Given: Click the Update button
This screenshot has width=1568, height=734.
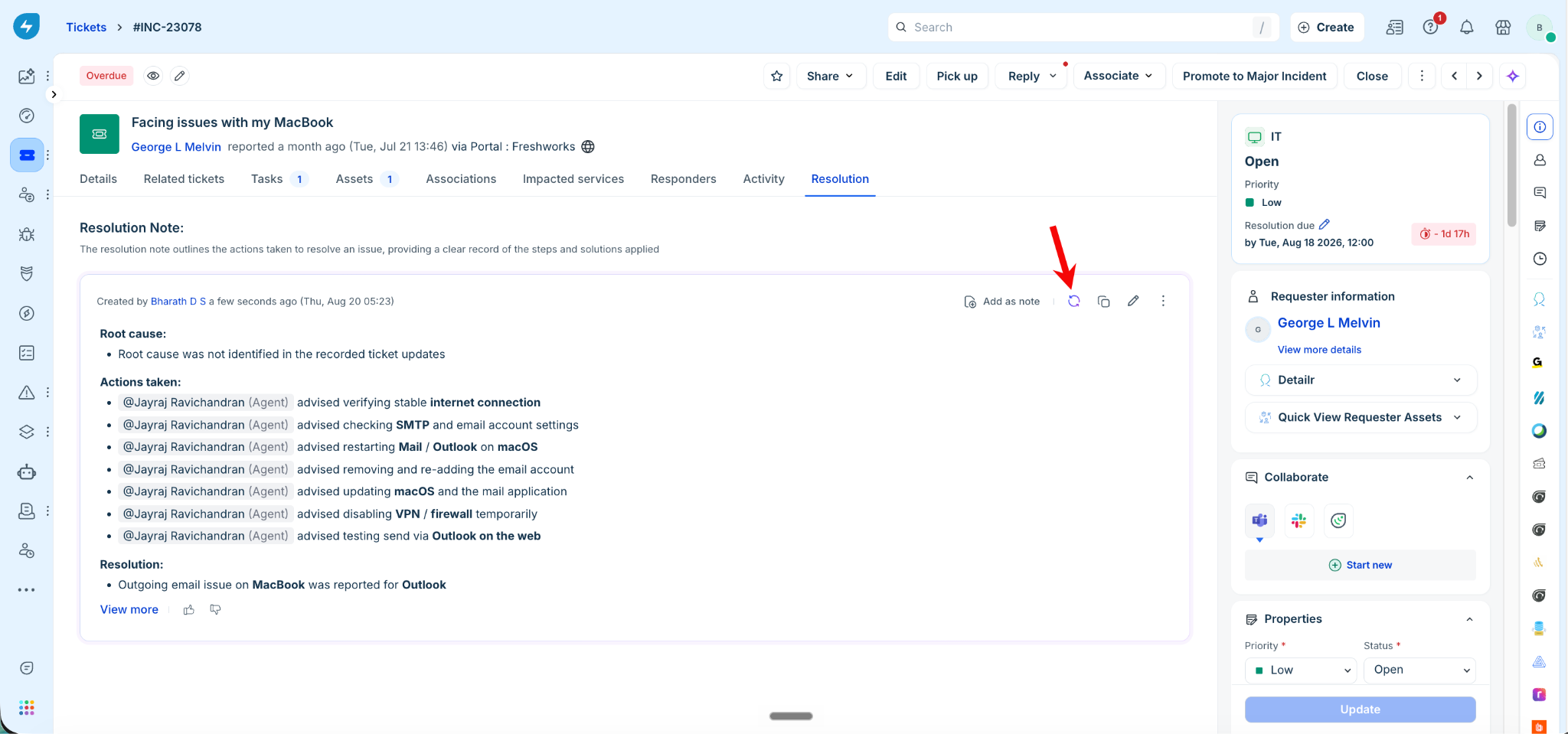Looking at the screenshot, I should click(x=1361, y=710).
